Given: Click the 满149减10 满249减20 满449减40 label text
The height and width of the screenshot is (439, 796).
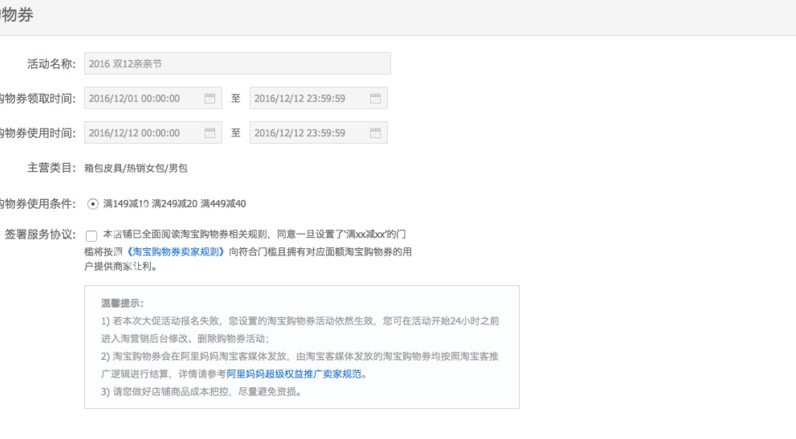Looking at the screenshot, I should (x=174, y=204).
